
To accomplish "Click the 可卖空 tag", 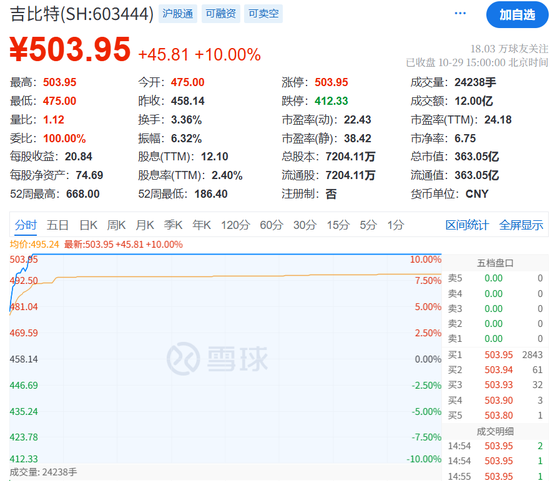I will [x=263, y=14].
